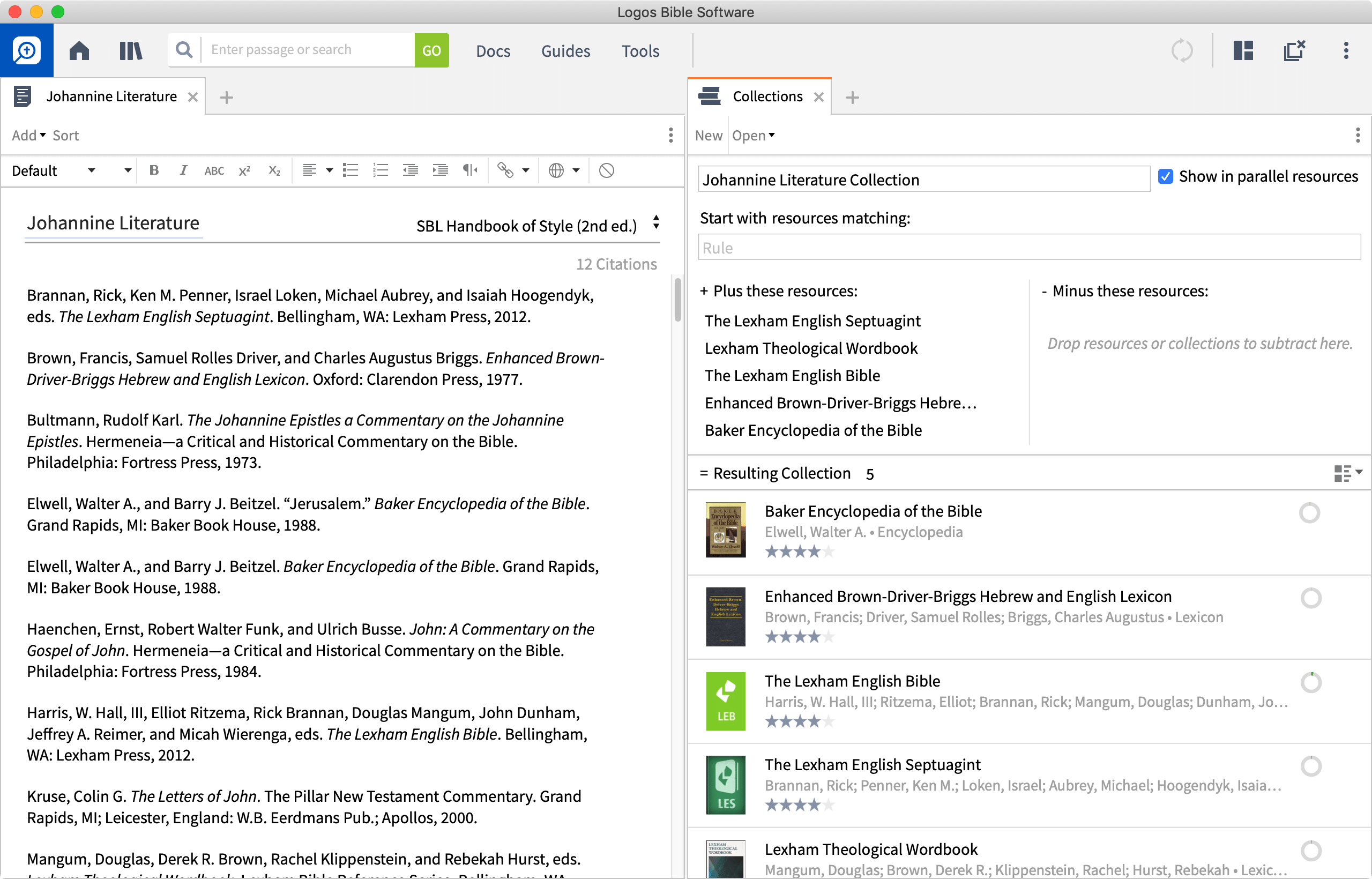The height and width of the screenshot is (879, 1372).
Task: Expand the Open collections dropdown
Action: click(x=753, y=135)
